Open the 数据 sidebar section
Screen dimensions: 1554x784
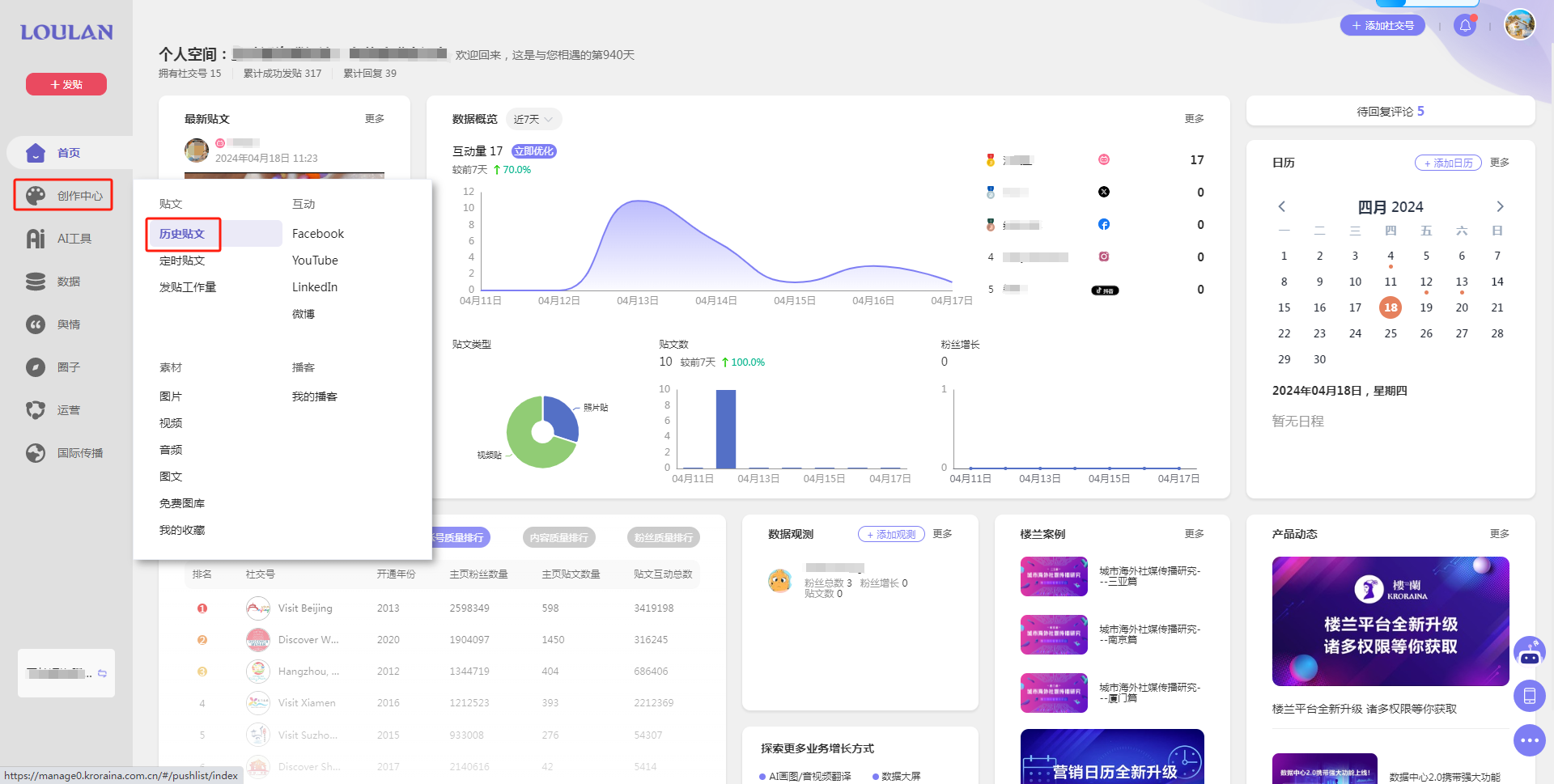click(x=36, y=282)
